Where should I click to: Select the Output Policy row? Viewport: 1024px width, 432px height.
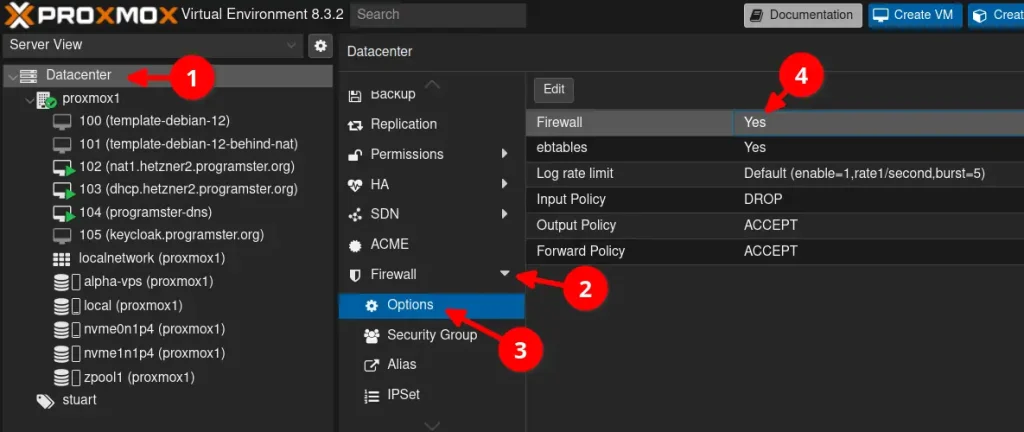coord(775,225)
